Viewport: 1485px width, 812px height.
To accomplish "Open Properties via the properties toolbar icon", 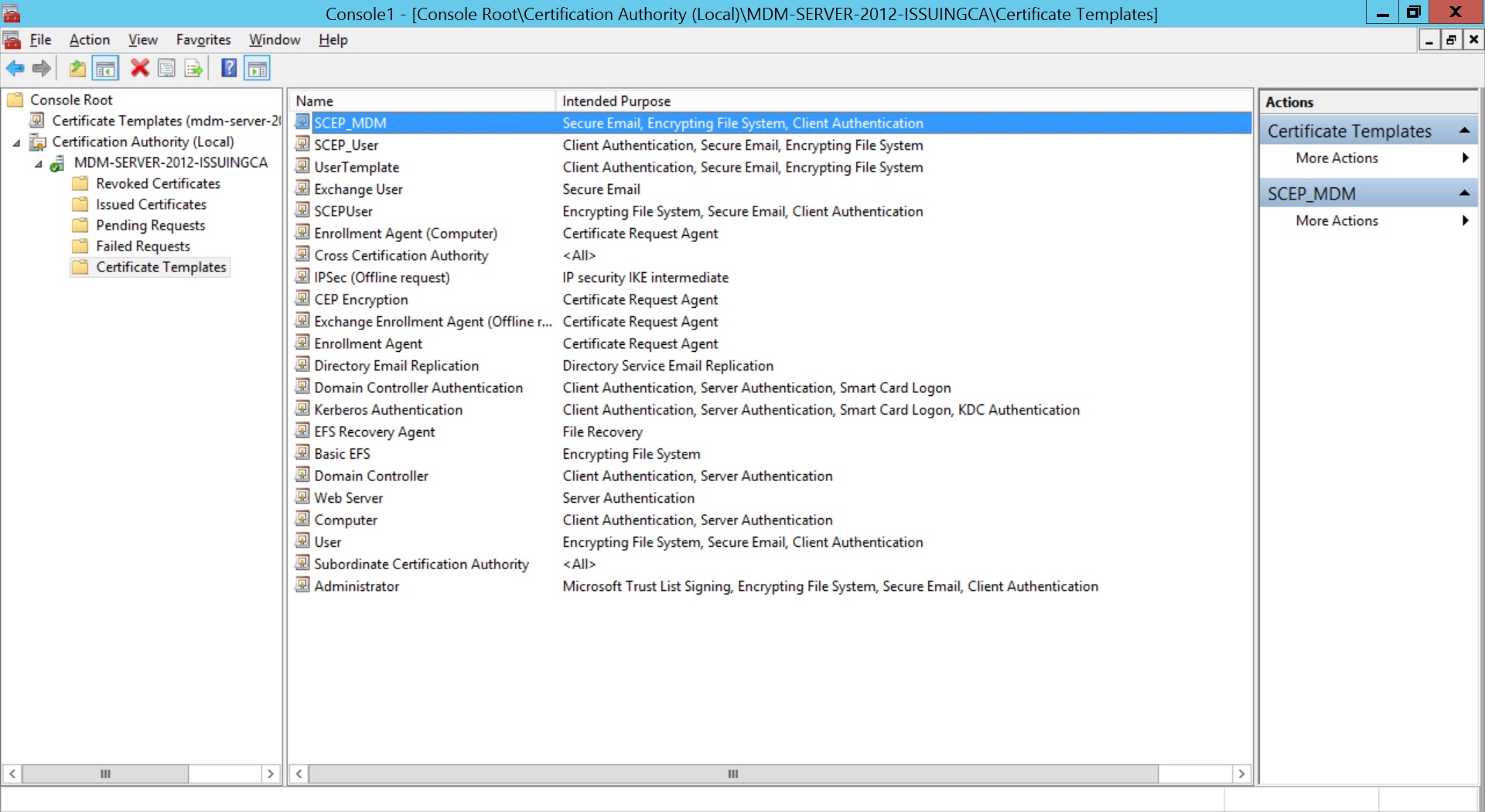I will pos(167,68).
